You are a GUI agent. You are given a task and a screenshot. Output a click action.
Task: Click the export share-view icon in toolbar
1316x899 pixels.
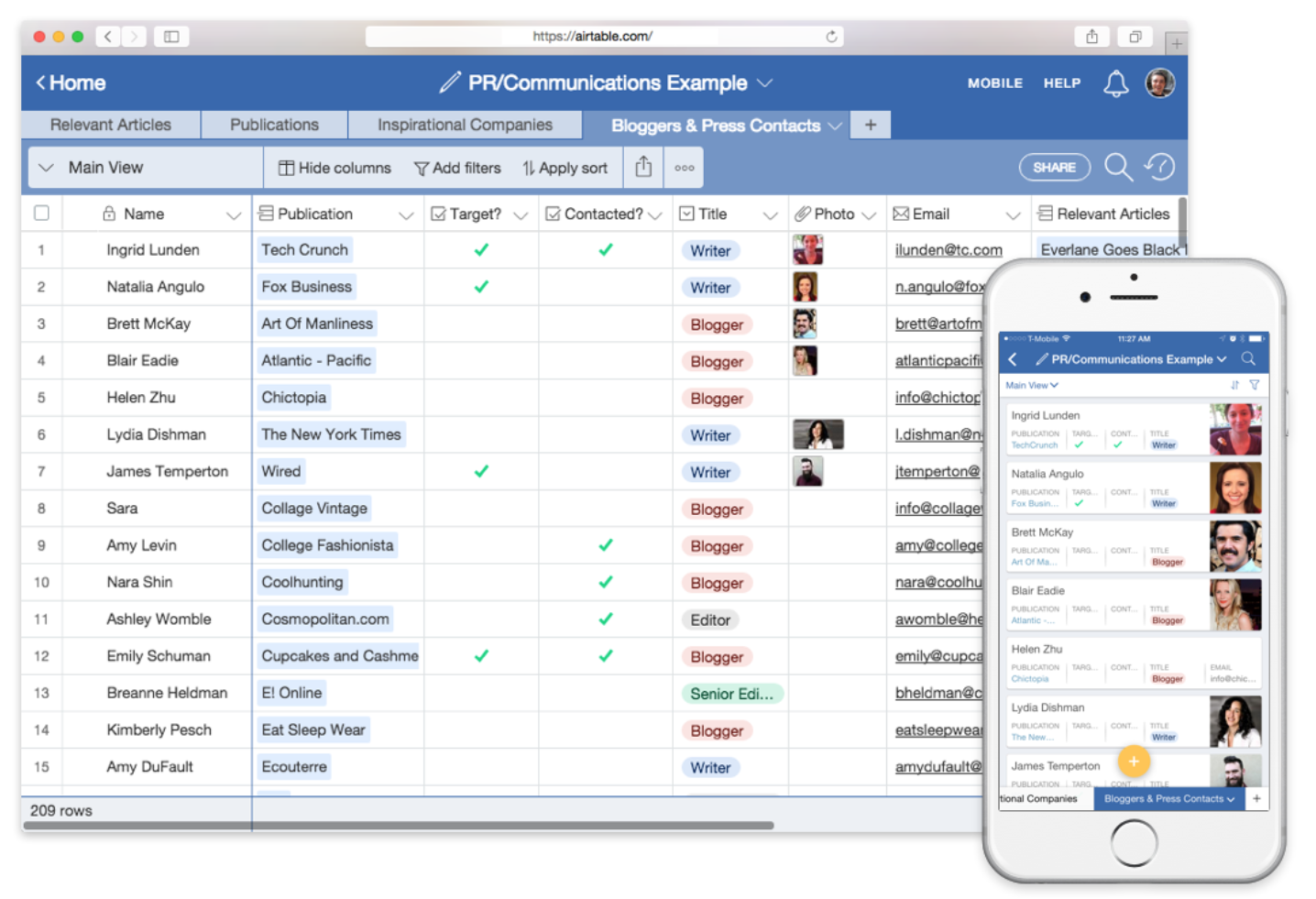click(x=644, y=167)
